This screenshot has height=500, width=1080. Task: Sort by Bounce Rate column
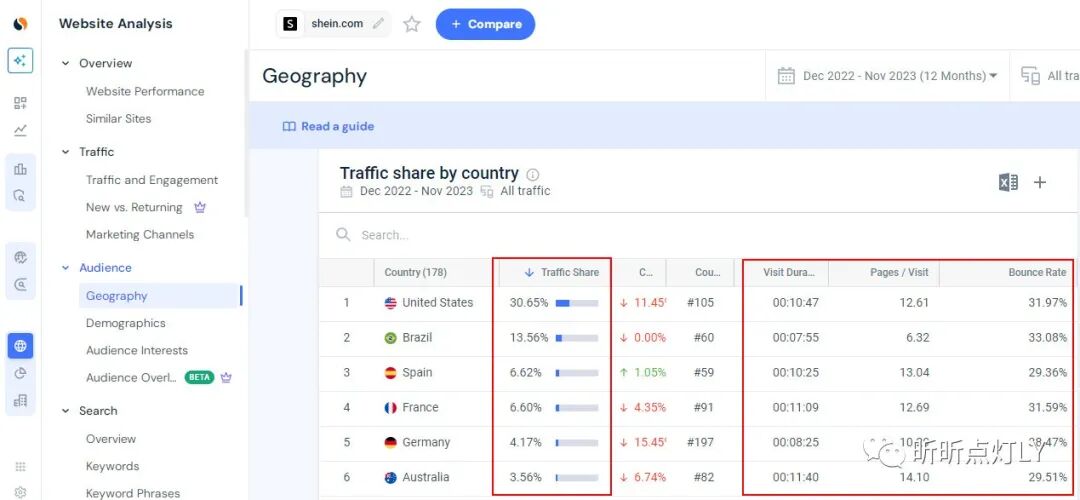pyautogui.click(x=1037, y=272)
